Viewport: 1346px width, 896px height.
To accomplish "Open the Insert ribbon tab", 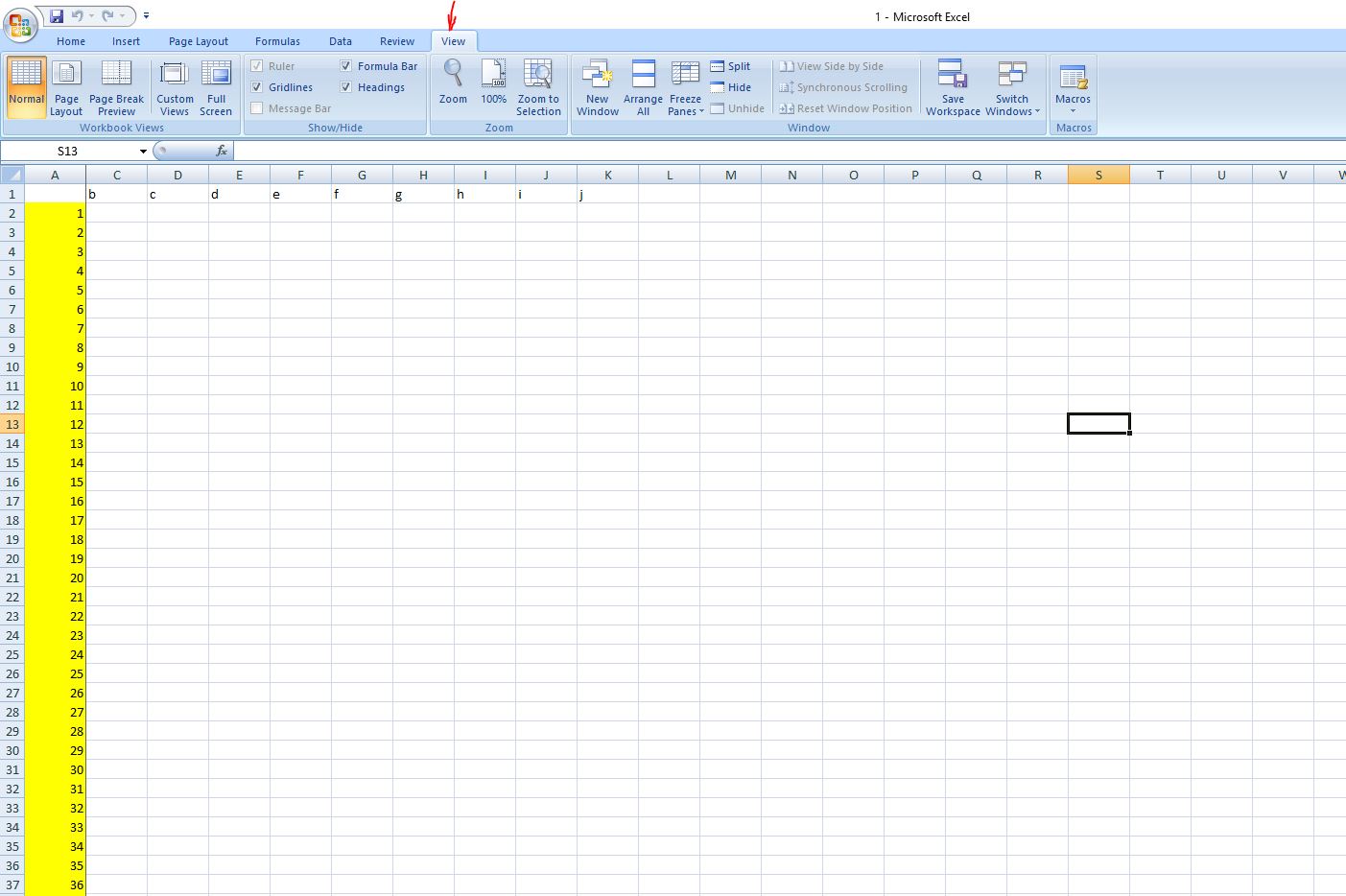I will [x=126, y=41].
